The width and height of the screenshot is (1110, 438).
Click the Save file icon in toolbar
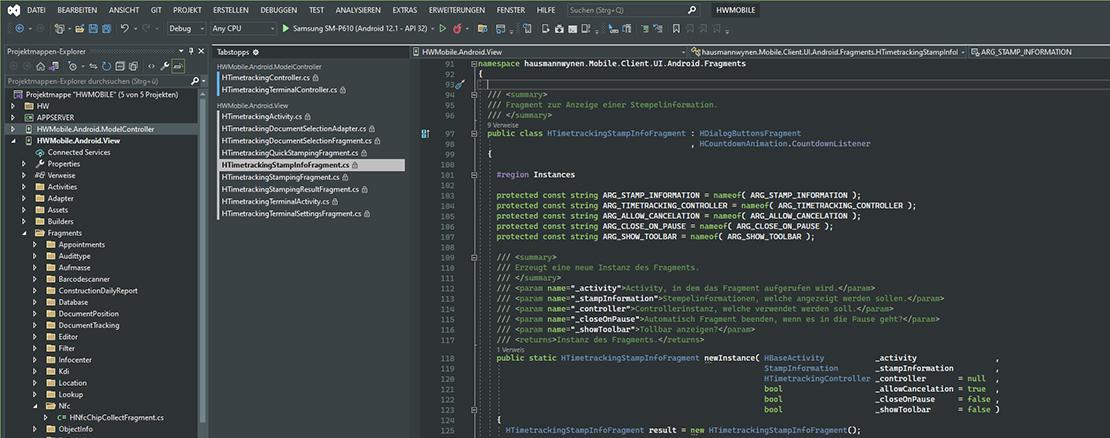coord(93,28)
